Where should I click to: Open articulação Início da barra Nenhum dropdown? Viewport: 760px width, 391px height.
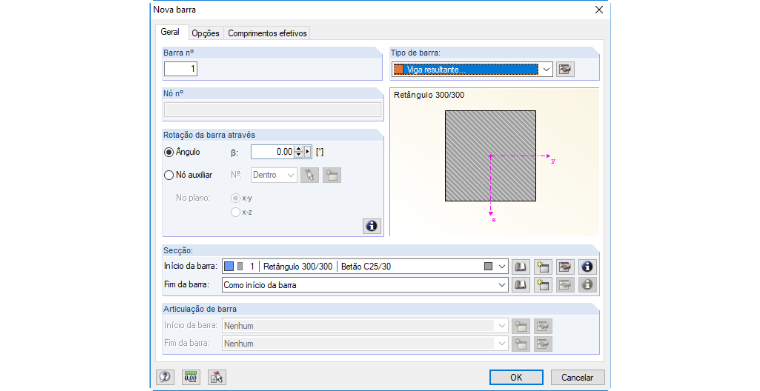coord(502,326)
